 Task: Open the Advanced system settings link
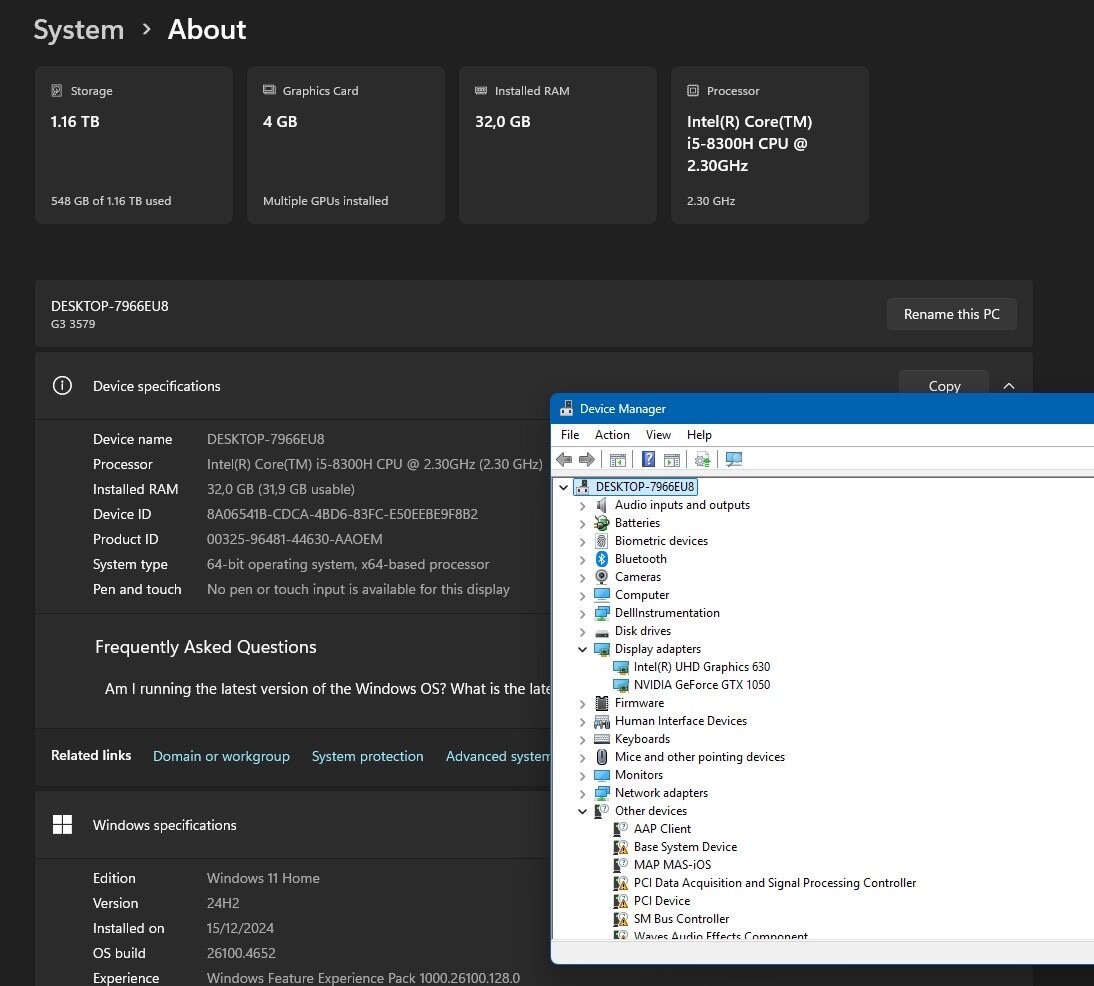pyautogui.click(x=498, y=756)
